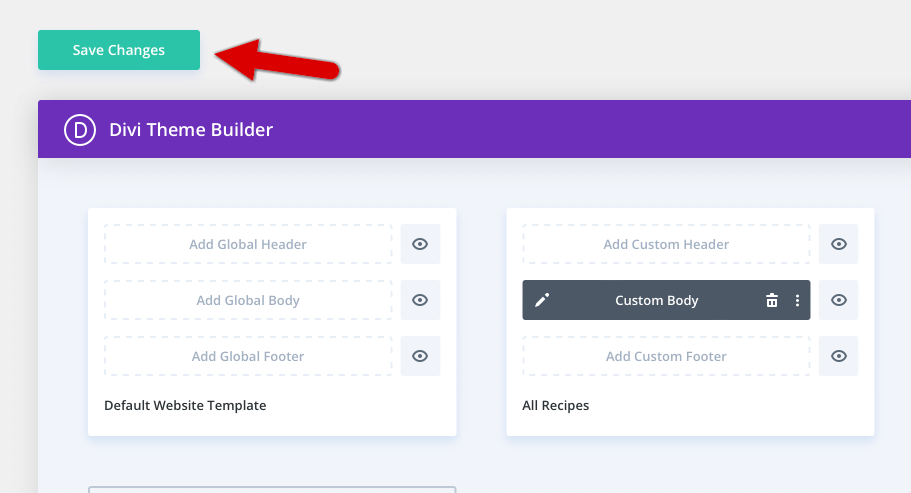The image size is (911, 493).
Task: Toggle visibility of Global Body
Action: pos(420,300)
